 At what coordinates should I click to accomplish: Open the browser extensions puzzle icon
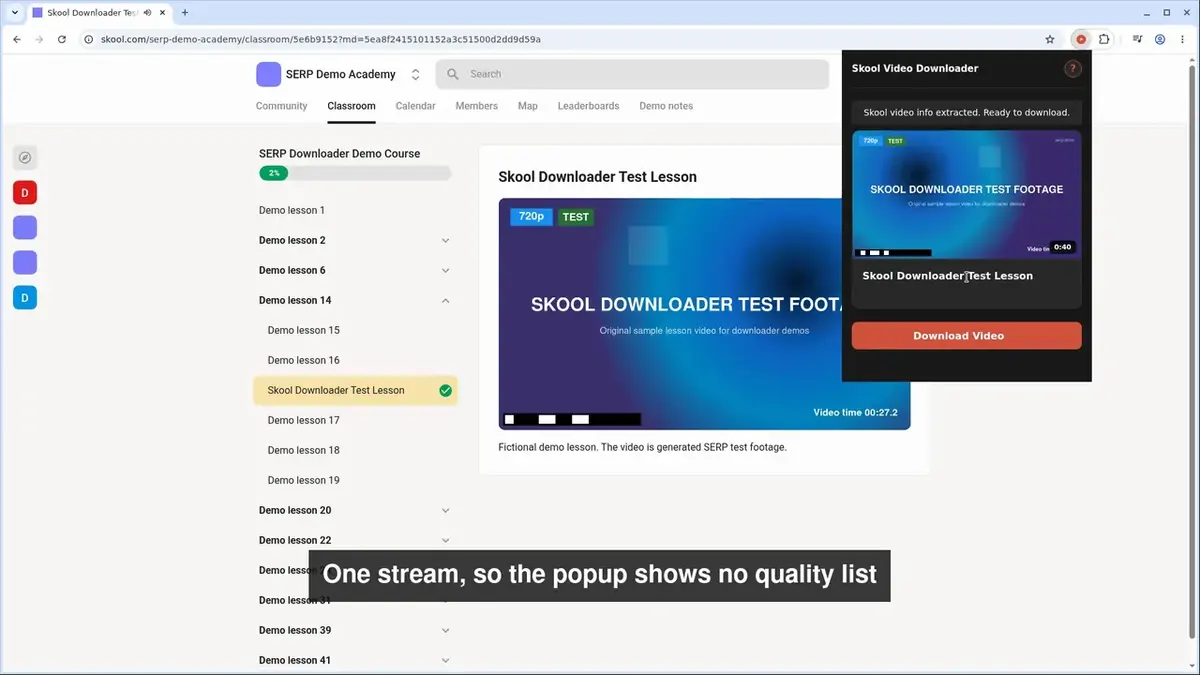point(1104,39)
